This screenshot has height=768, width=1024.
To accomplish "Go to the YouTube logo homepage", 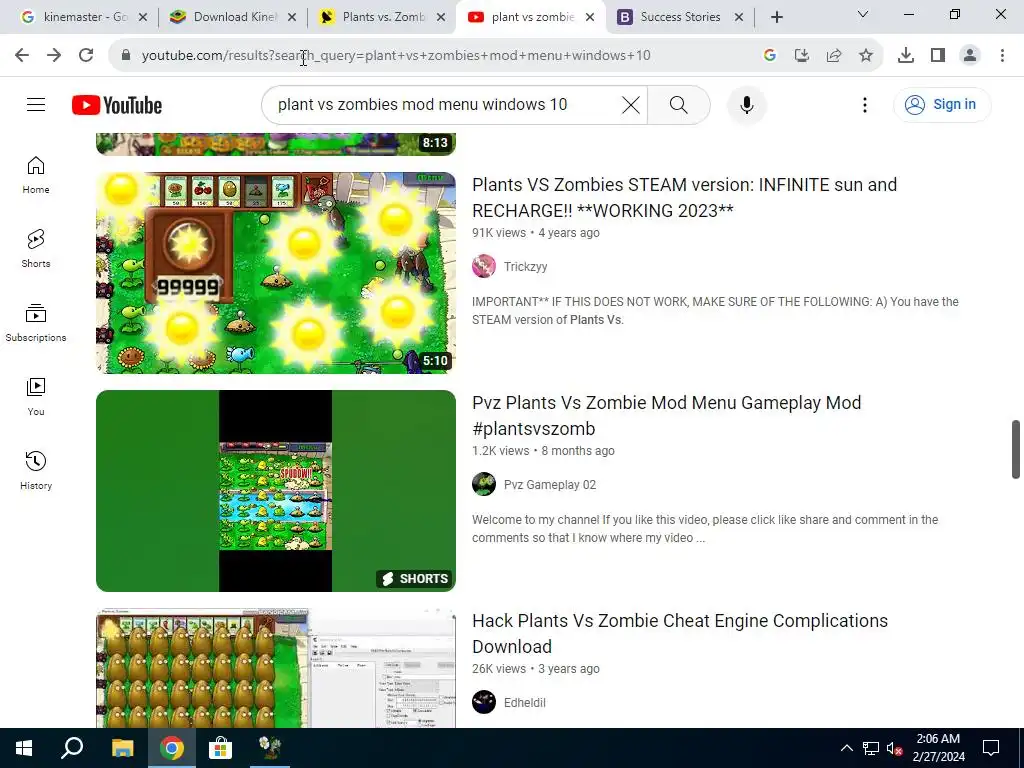I will [117, 105].
